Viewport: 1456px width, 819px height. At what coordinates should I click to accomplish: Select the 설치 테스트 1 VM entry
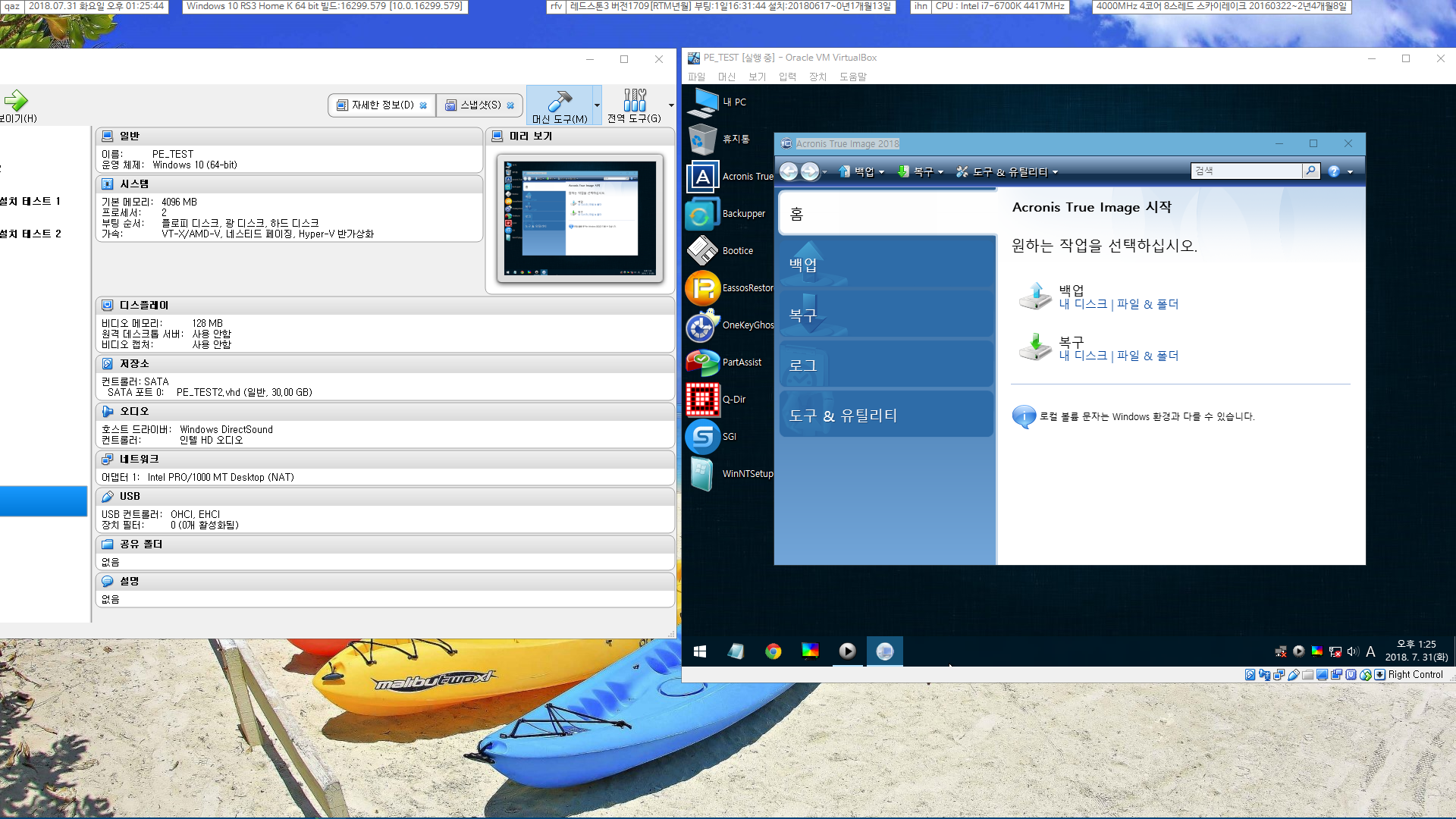[x=30, y=201]
